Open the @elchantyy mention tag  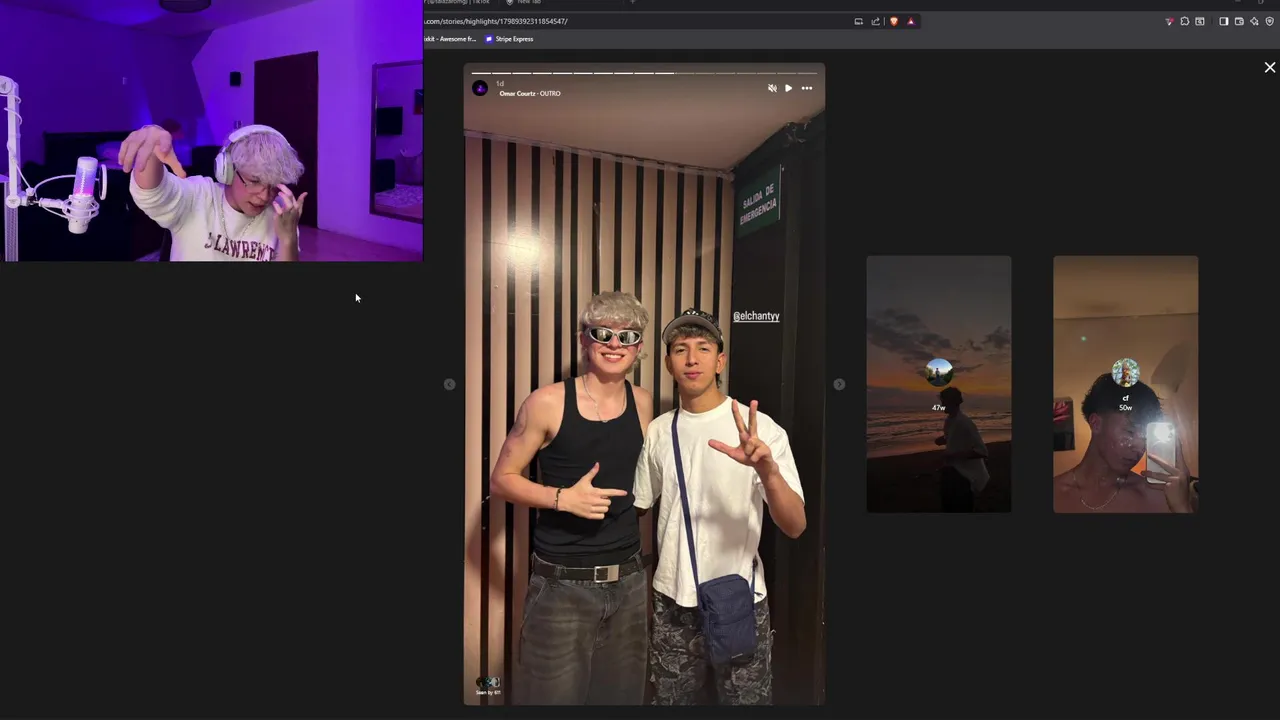756,316
